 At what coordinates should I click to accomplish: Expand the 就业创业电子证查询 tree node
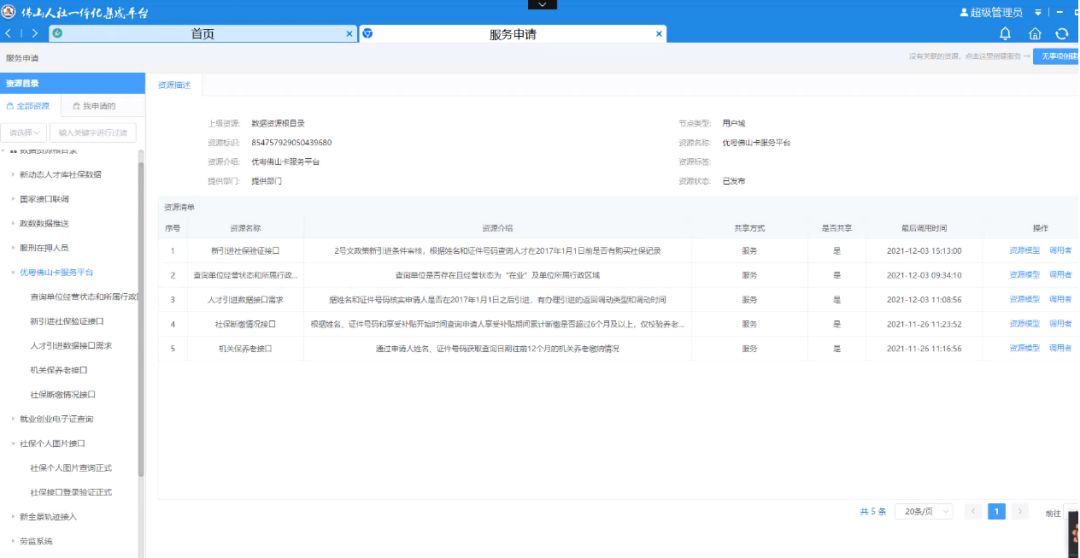[13, 419]
